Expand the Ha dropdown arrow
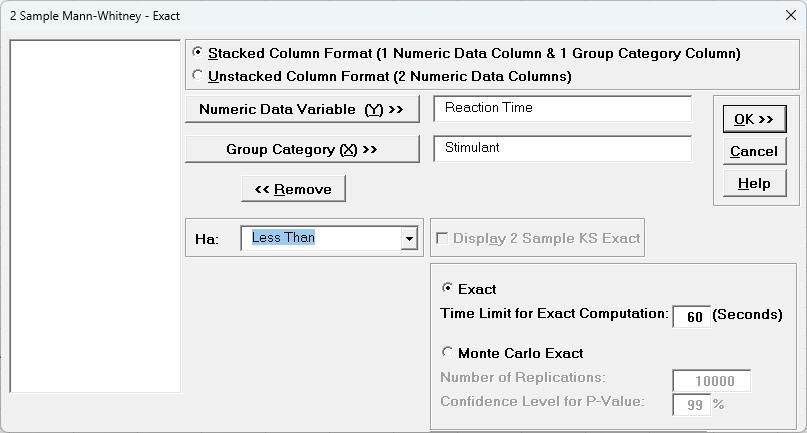The width and height of the screenshot is (807, 433). (x=408, y=239)
